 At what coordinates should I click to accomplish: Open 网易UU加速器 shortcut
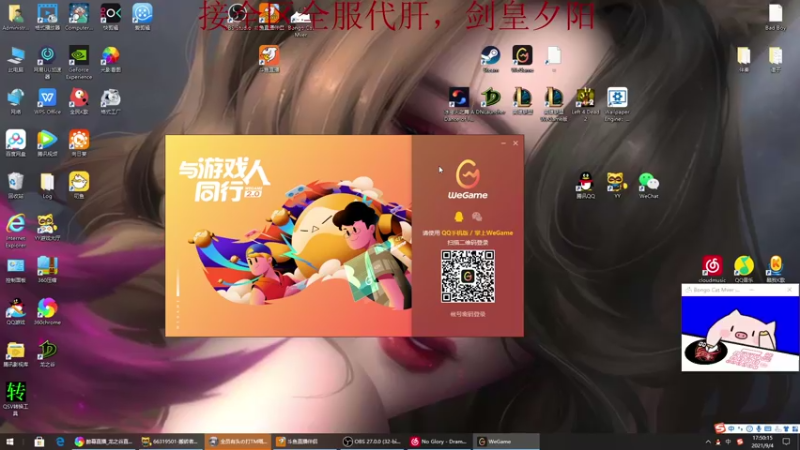click(47, 62)
